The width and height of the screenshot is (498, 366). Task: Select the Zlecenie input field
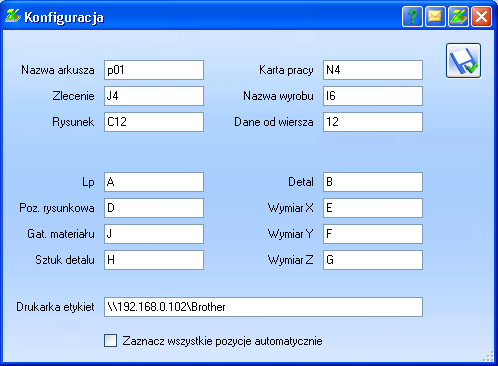[x=154, y=96]
